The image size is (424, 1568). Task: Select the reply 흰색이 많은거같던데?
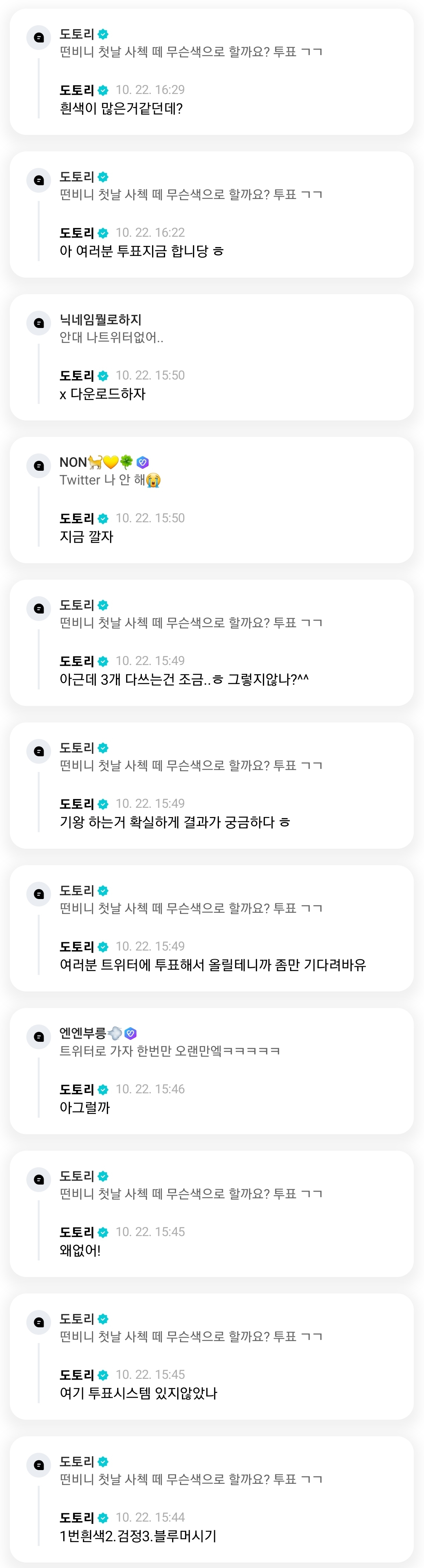click(x=121, y=108)
